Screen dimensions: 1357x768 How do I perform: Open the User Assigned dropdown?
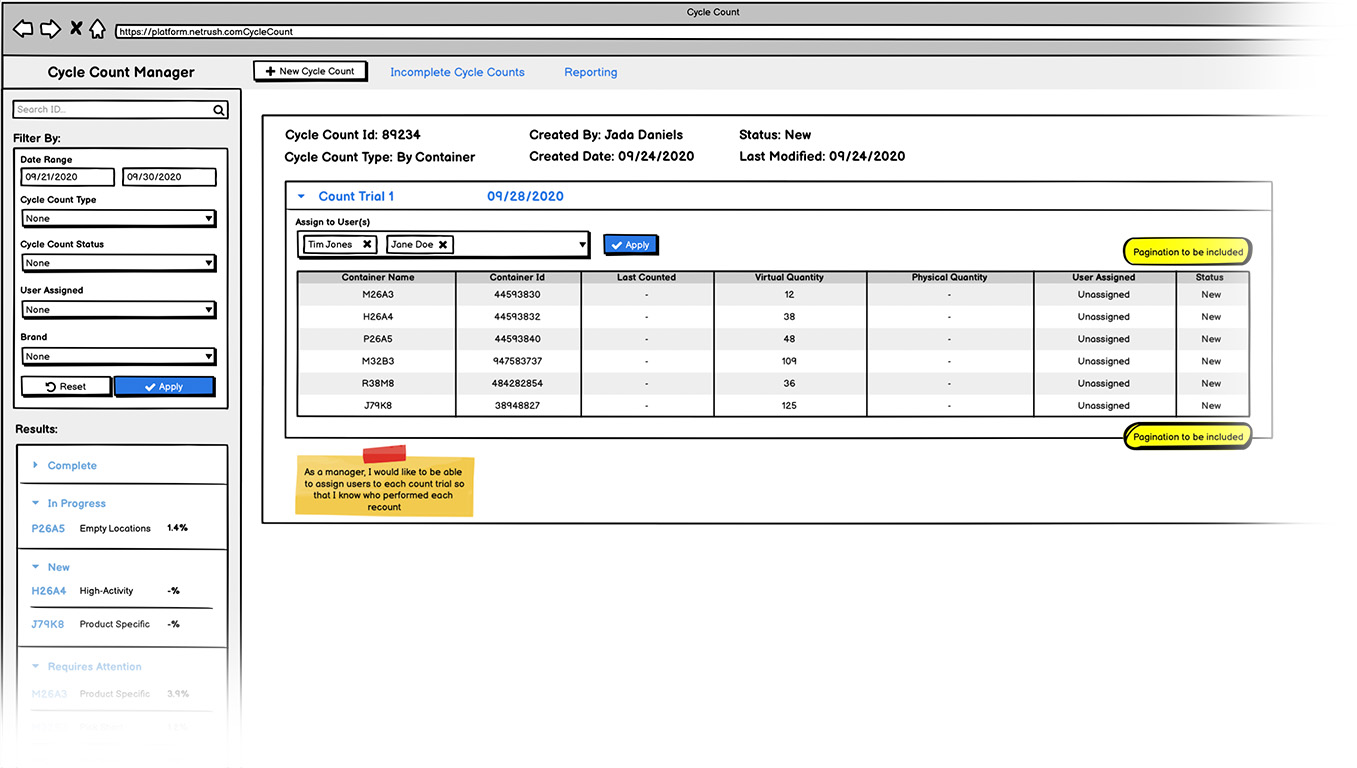tap(209, 309)
